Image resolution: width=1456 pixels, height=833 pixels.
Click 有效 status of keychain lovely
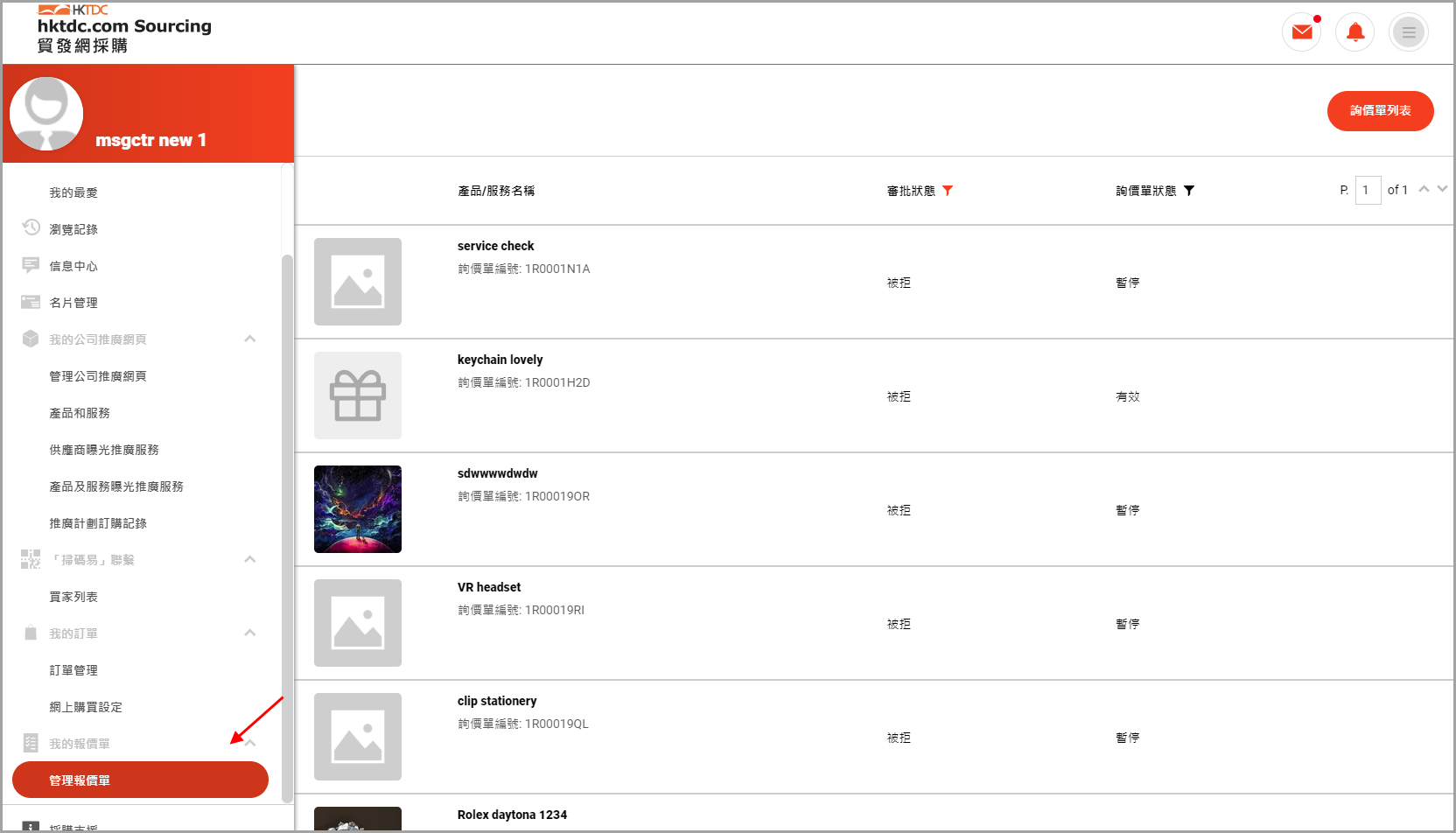(x=1128, y=396)
